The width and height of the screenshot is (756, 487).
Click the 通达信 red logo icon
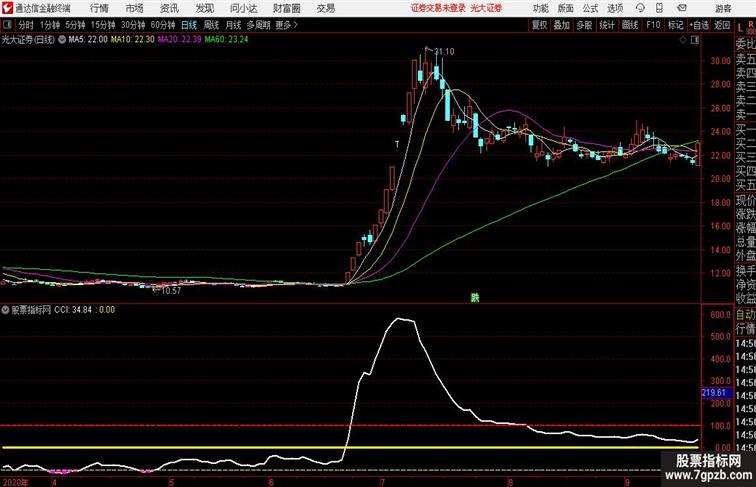coord(7,8)
